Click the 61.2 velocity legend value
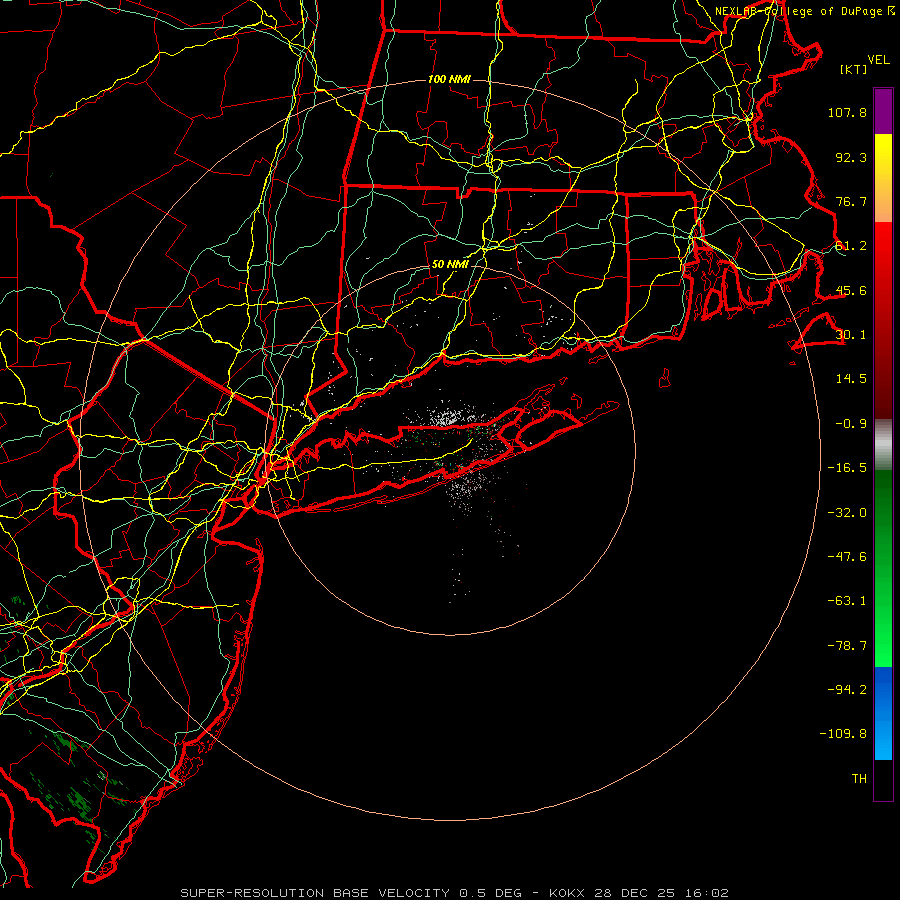The width and height of the screenshot is (900, 900). pos(851,246)
